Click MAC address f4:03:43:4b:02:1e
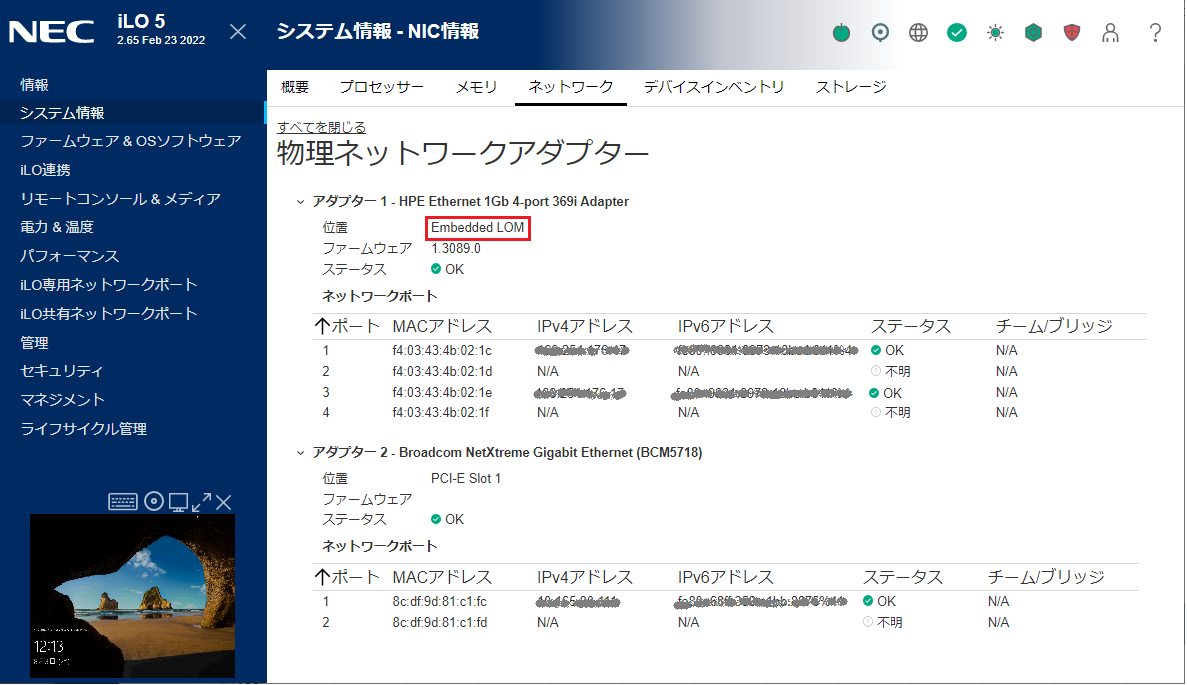 (442, 393)
